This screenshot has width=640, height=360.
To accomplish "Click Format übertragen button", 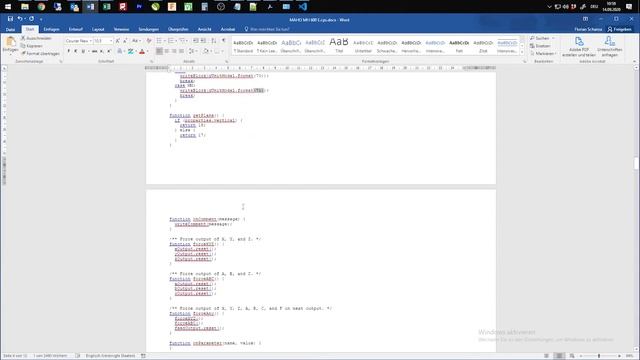I will 40,53.
